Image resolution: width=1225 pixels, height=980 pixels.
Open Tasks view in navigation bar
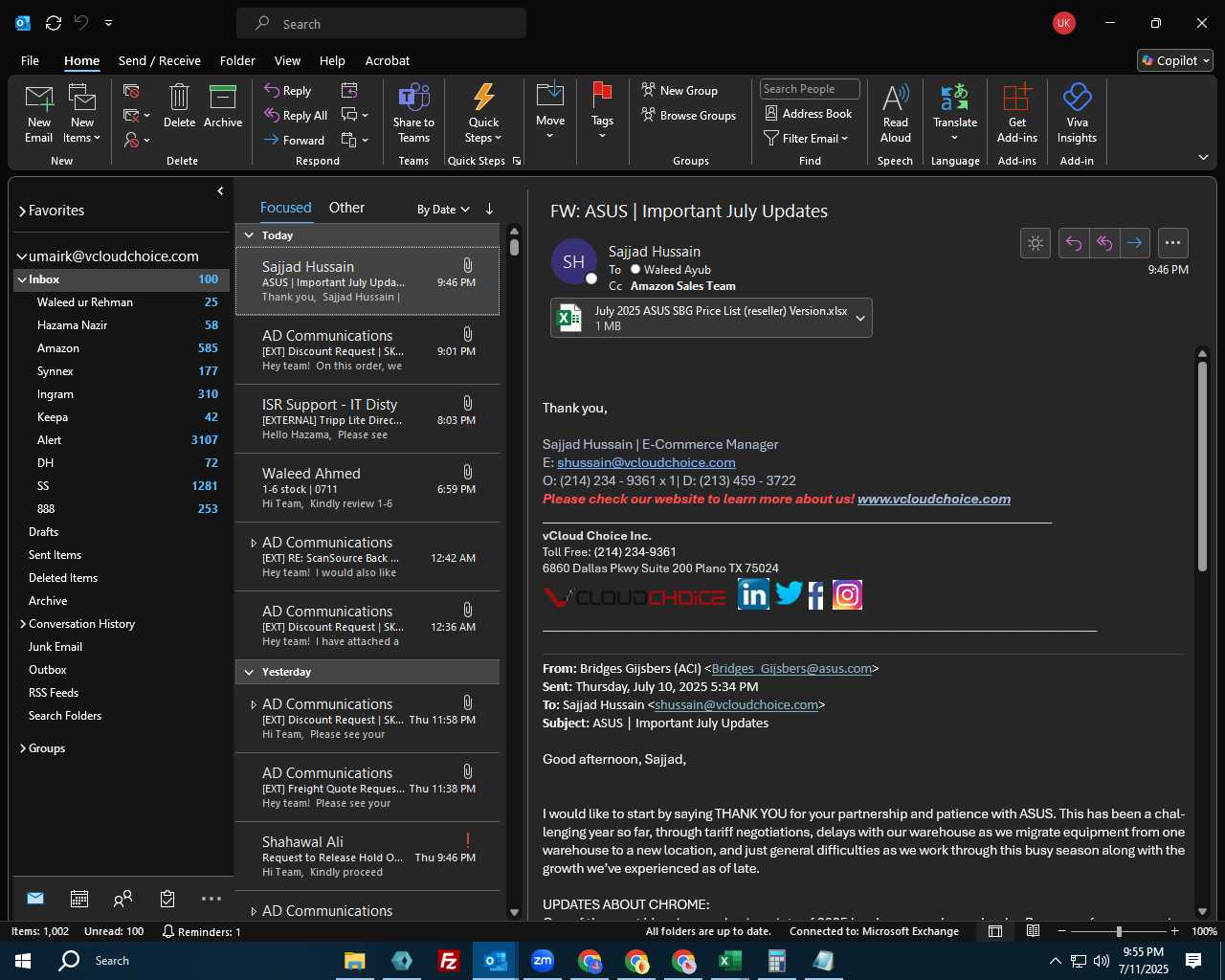pyautogui.click(x=167, y=899)
